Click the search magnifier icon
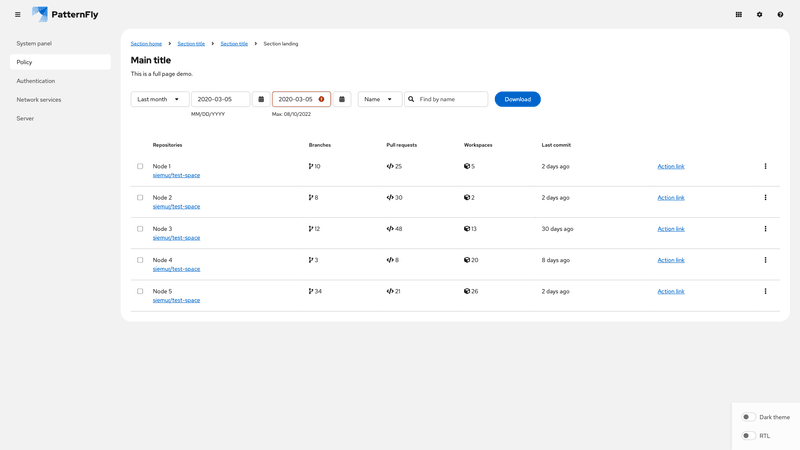 pos(411,99)
